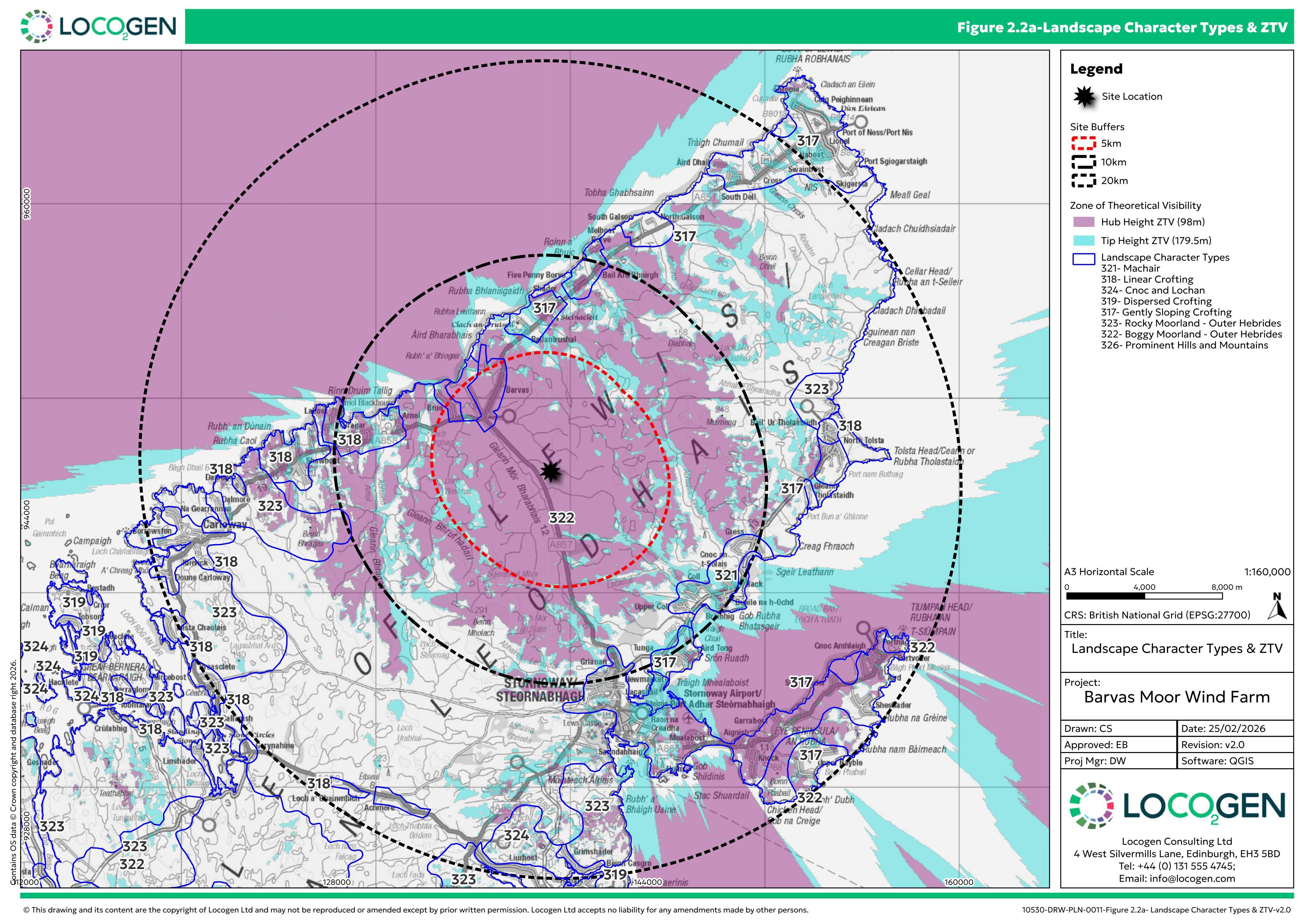Click the 324 label near Liurbost
Viewport: 1307px width, 924px height.
click(x=516, y=835)
